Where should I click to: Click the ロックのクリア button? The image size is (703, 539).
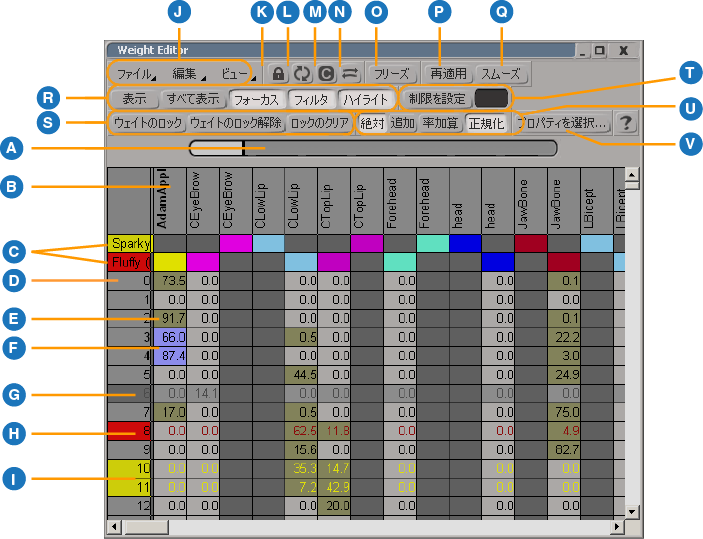[x=319, y=123]
